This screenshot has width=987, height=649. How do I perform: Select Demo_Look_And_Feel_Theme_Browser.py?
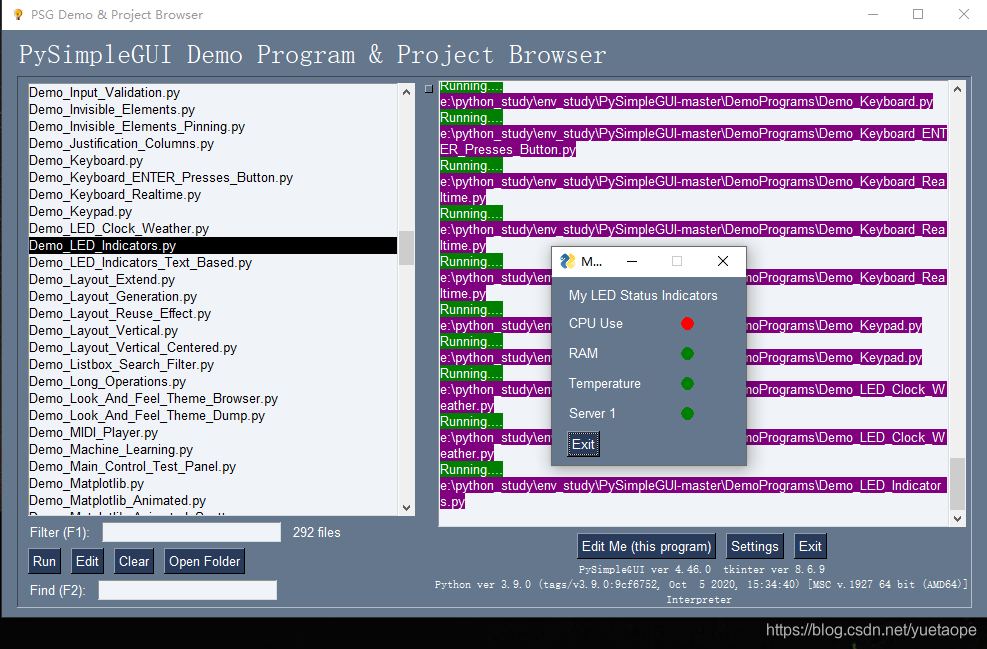pyautogui.click(x=213, y=398)
